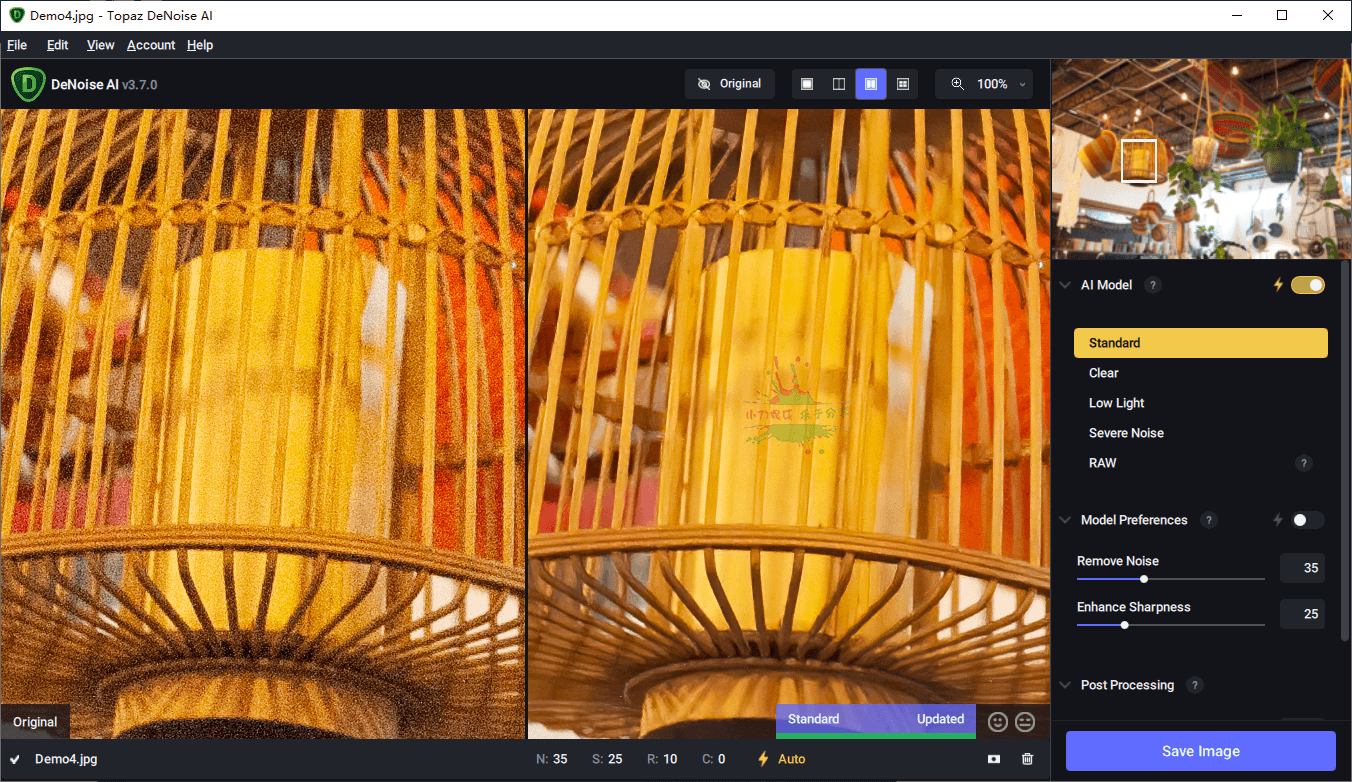Open the Account menu

[151, 45]
